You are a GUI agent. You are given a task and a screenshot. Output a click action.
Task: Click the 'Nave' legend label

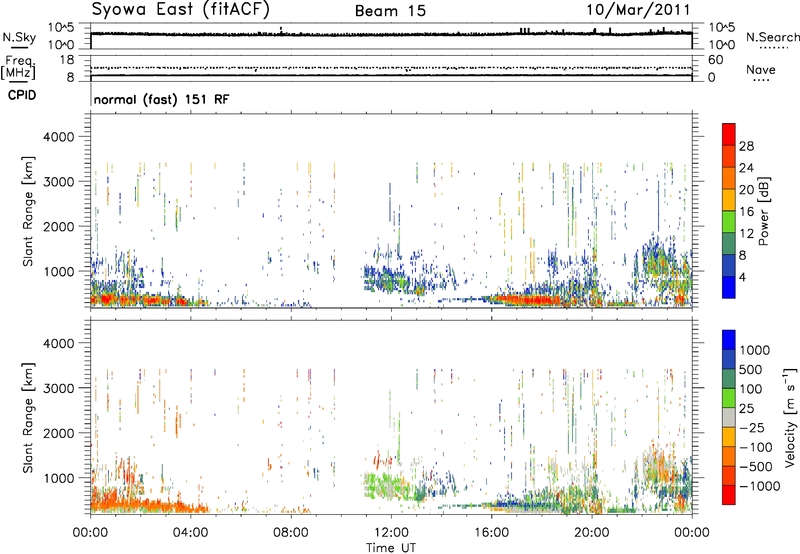(761, 69)
